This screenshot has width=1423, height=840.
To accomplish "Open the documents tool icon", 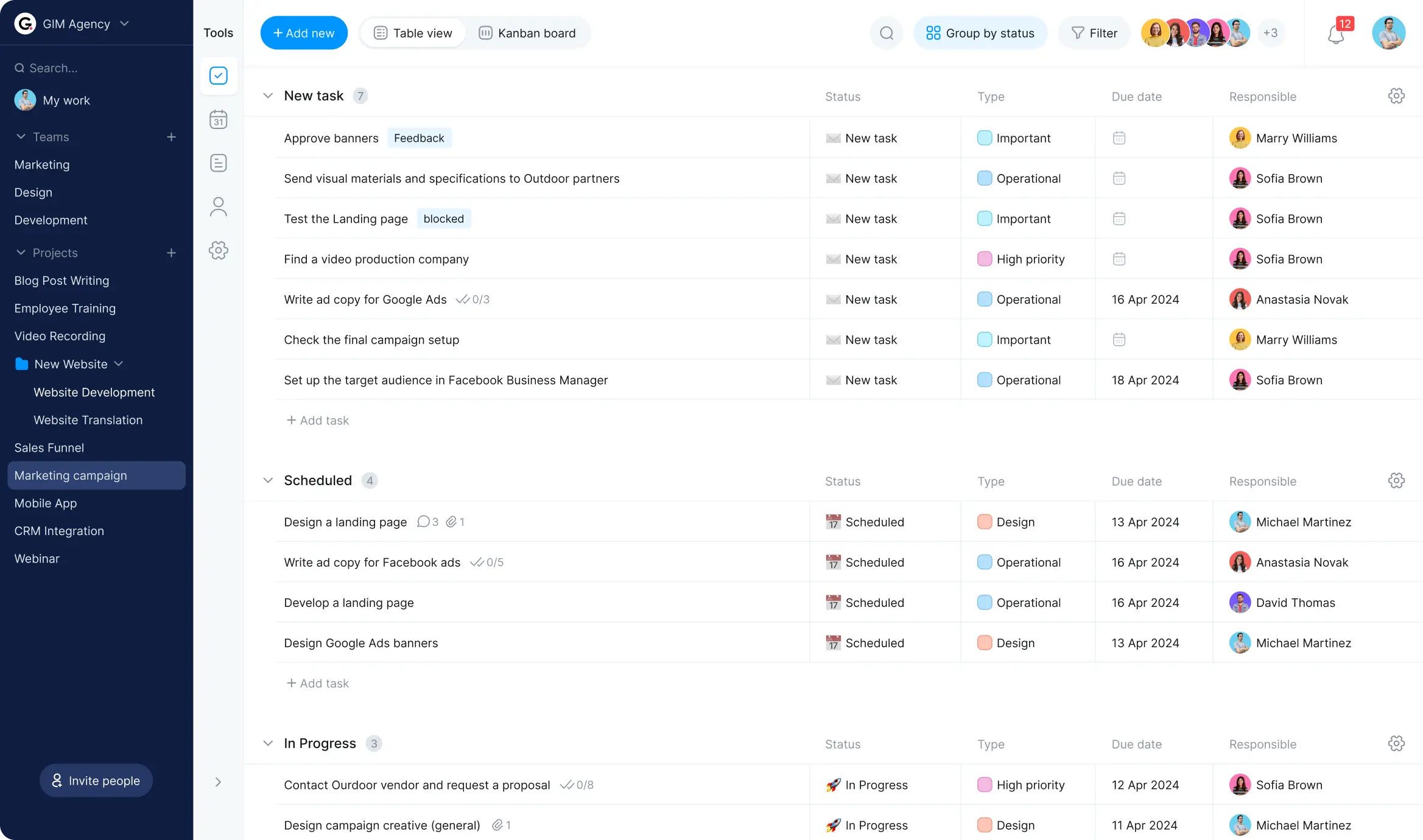I will [218, 163].
